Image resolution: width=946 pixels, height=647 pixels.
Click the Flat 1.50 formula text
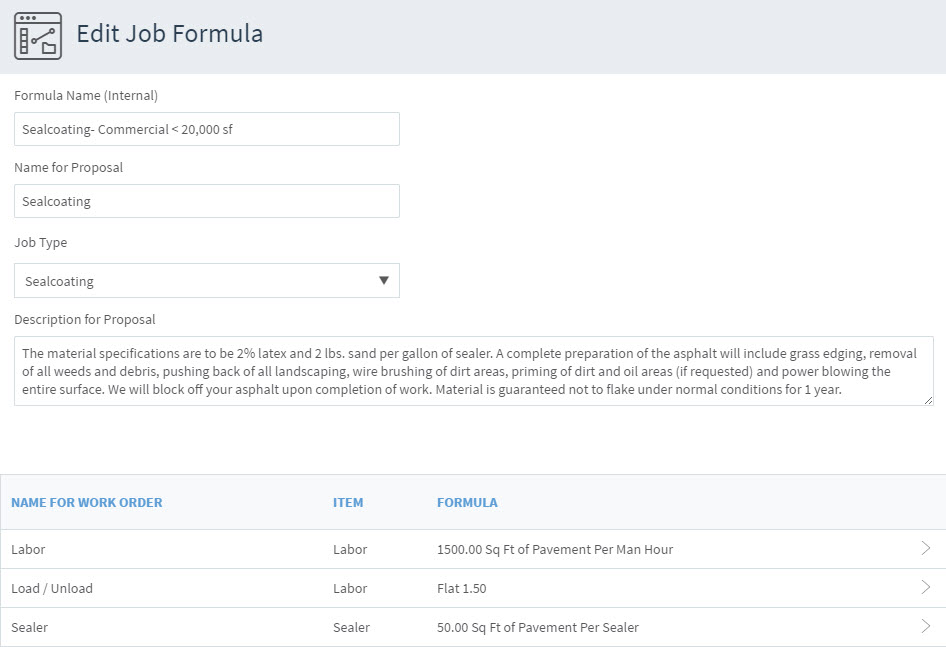click(x=462, y=588)
